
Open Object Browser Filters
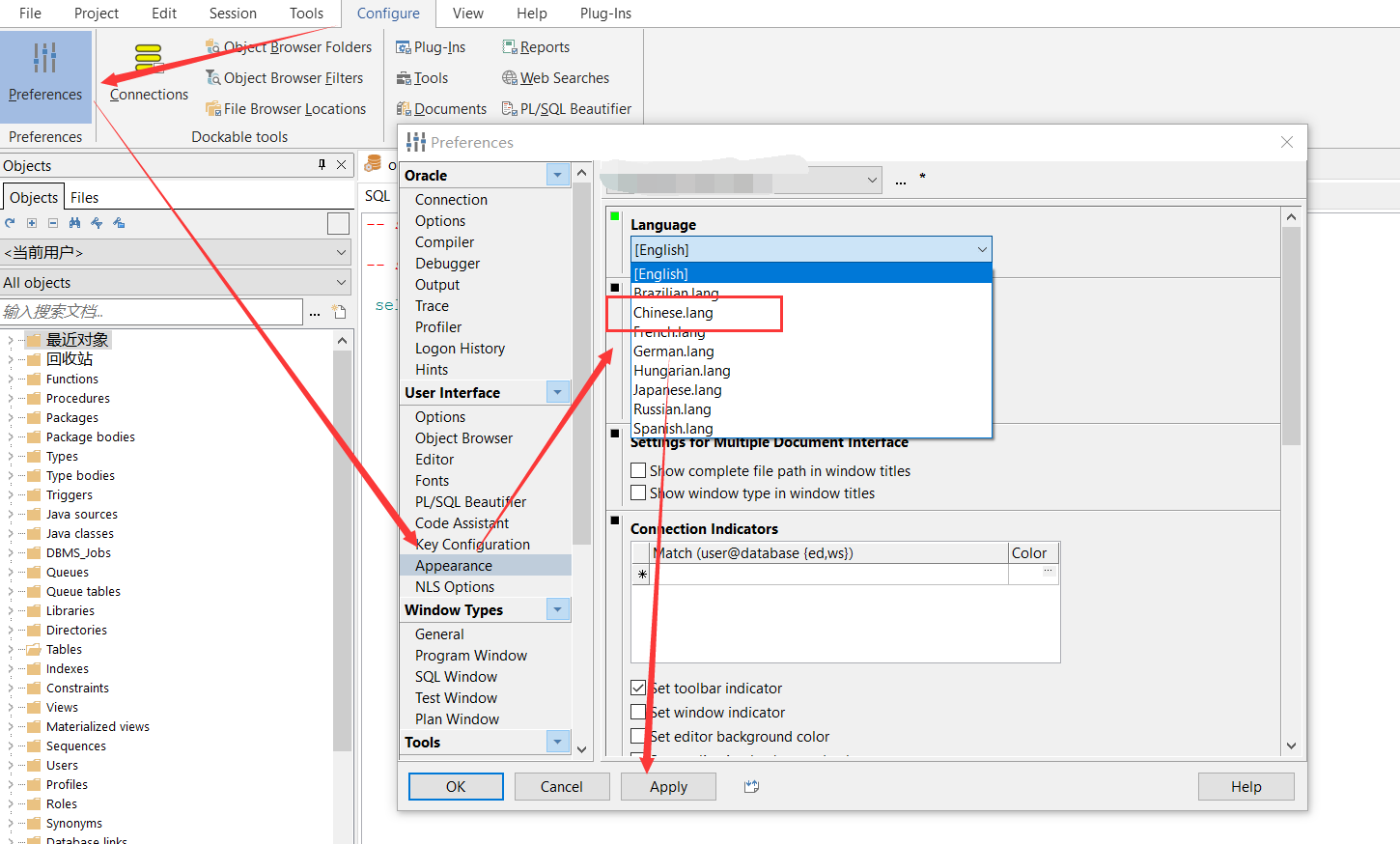pyautogui.click(x=285, y=77)
